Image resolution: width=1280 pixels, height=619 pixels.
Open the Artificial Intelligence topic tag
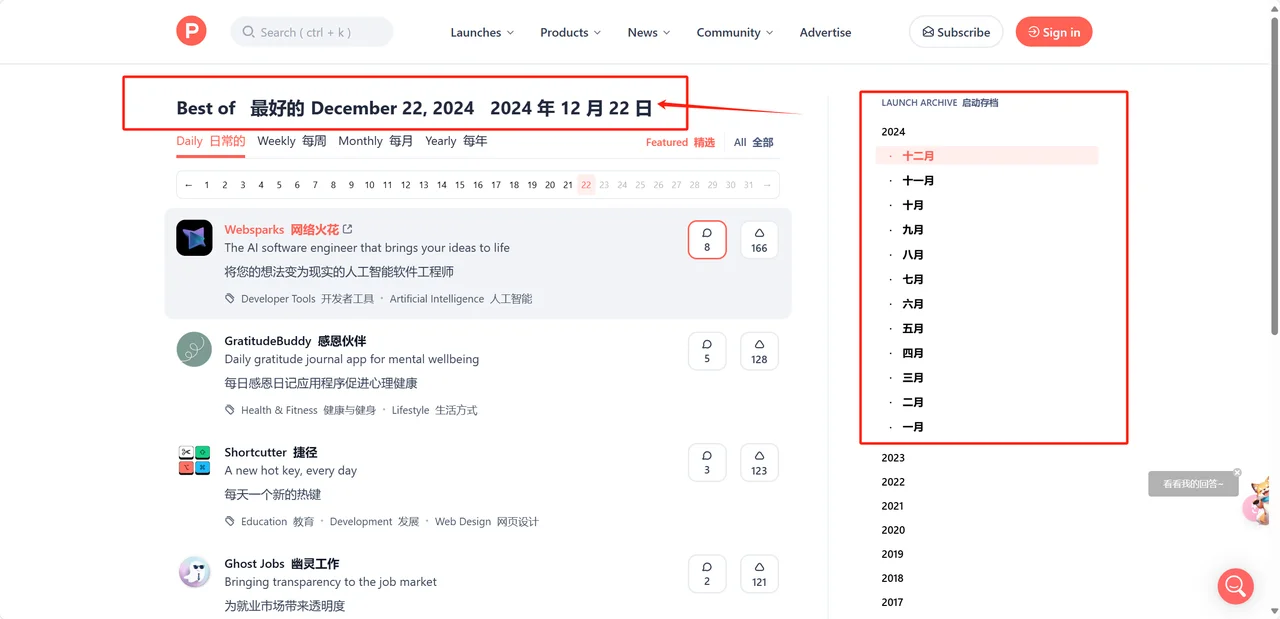[461, 299]
